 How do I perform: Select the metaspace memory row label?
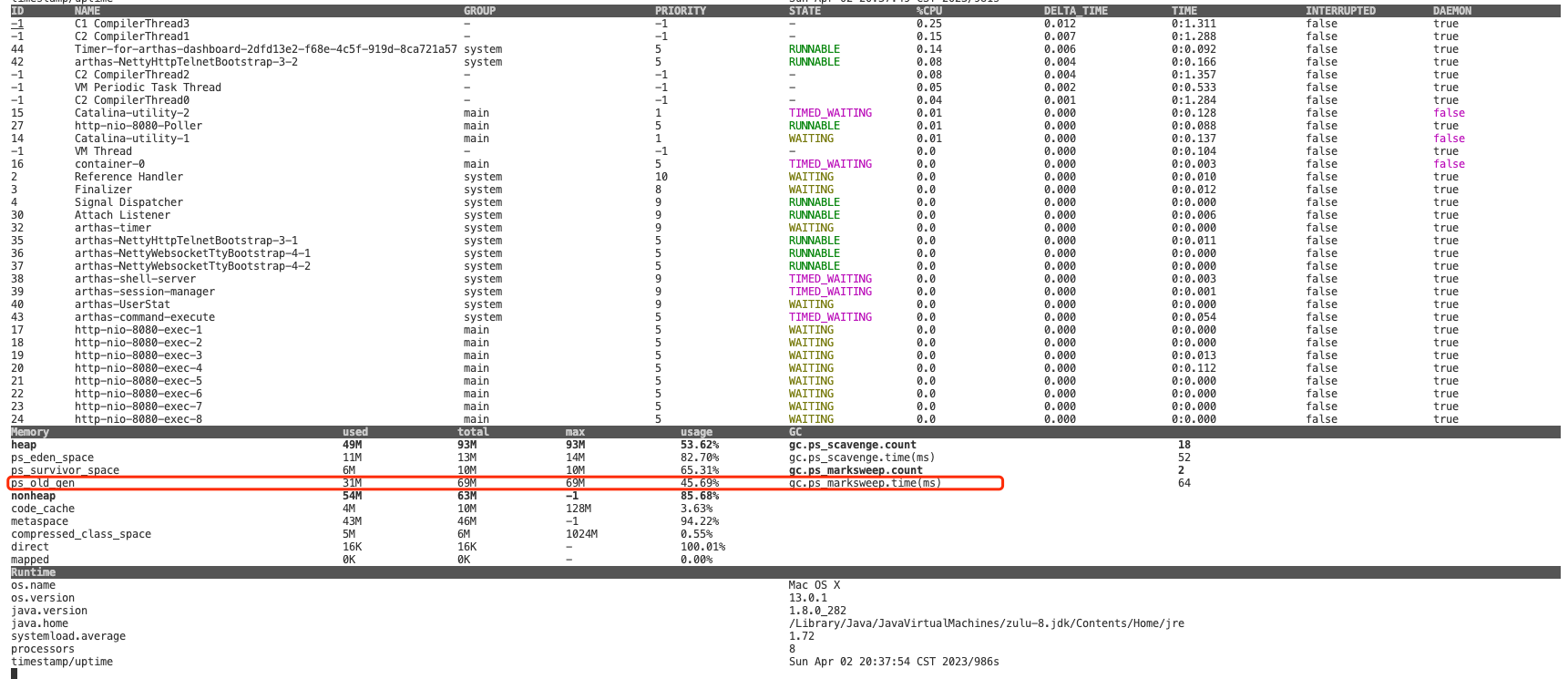39,521
